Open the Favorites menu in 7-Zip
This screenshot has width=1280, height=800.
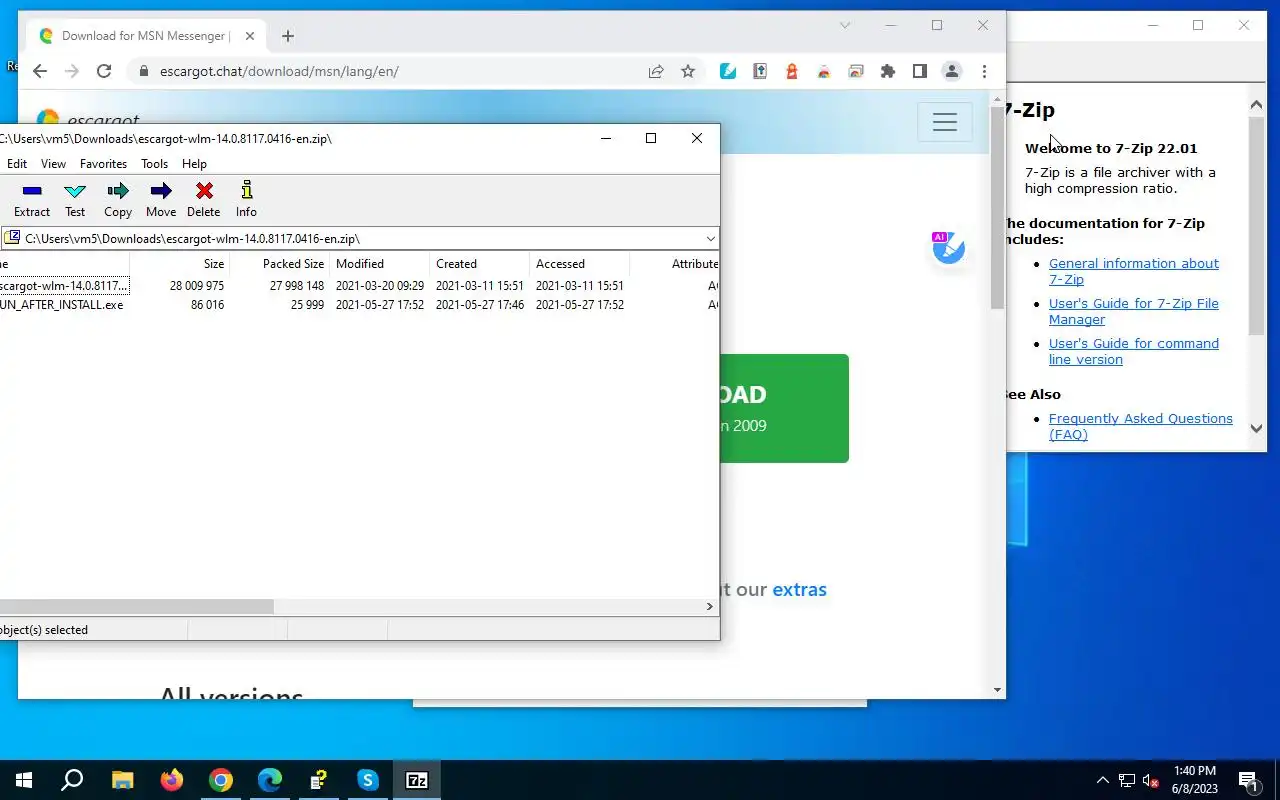click(x=103, y=164)
